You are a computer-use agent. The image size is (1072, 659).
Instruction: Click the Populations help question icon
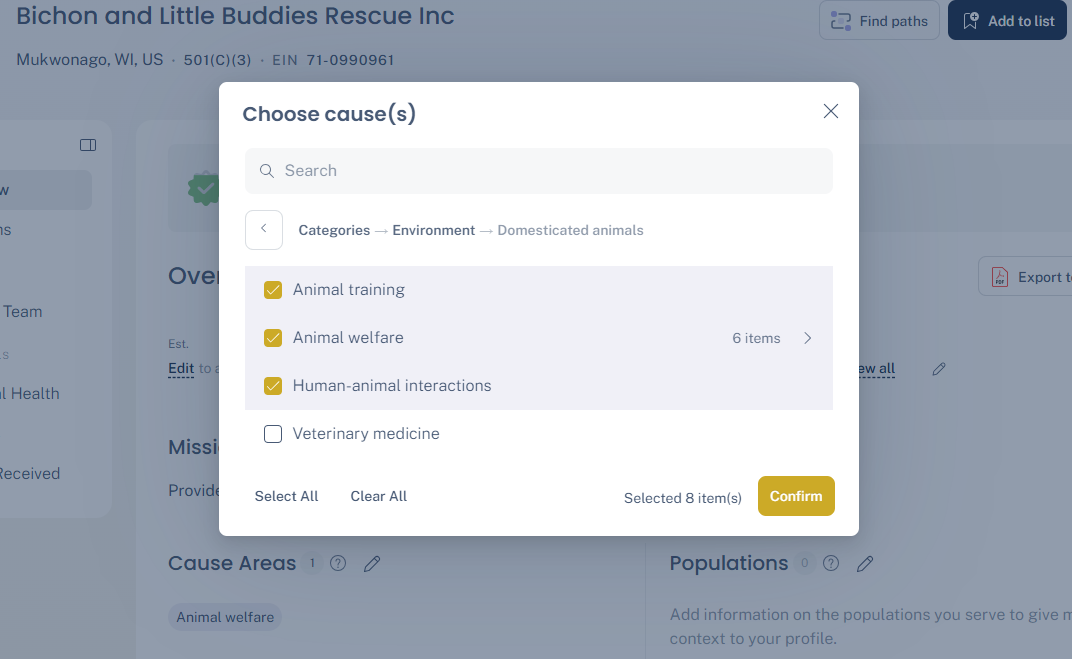[830, 563]
